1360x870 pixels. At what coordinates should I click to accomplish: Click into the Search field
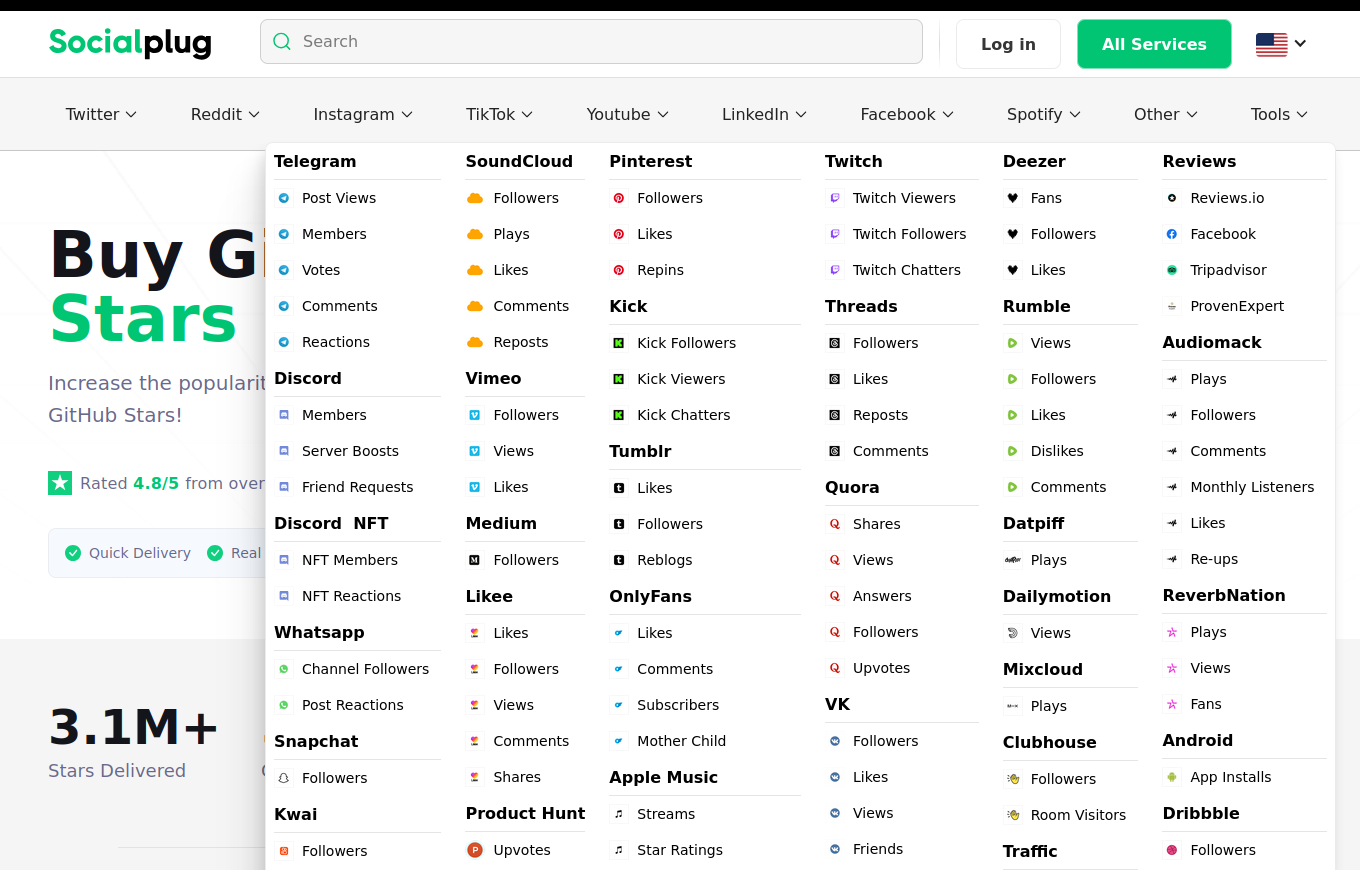(x=591, y=41)
